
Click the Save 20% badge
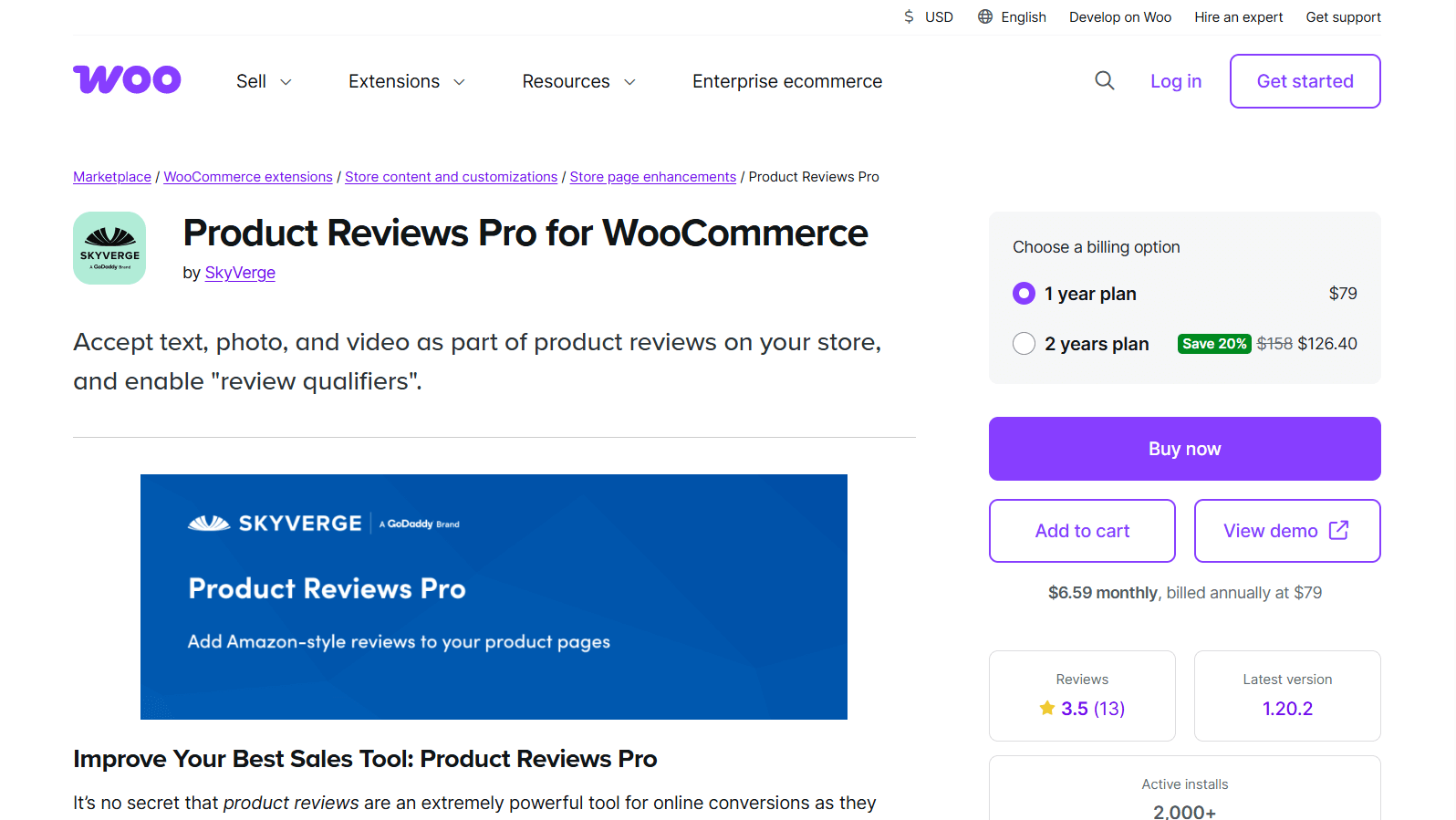coord(1214,343)
